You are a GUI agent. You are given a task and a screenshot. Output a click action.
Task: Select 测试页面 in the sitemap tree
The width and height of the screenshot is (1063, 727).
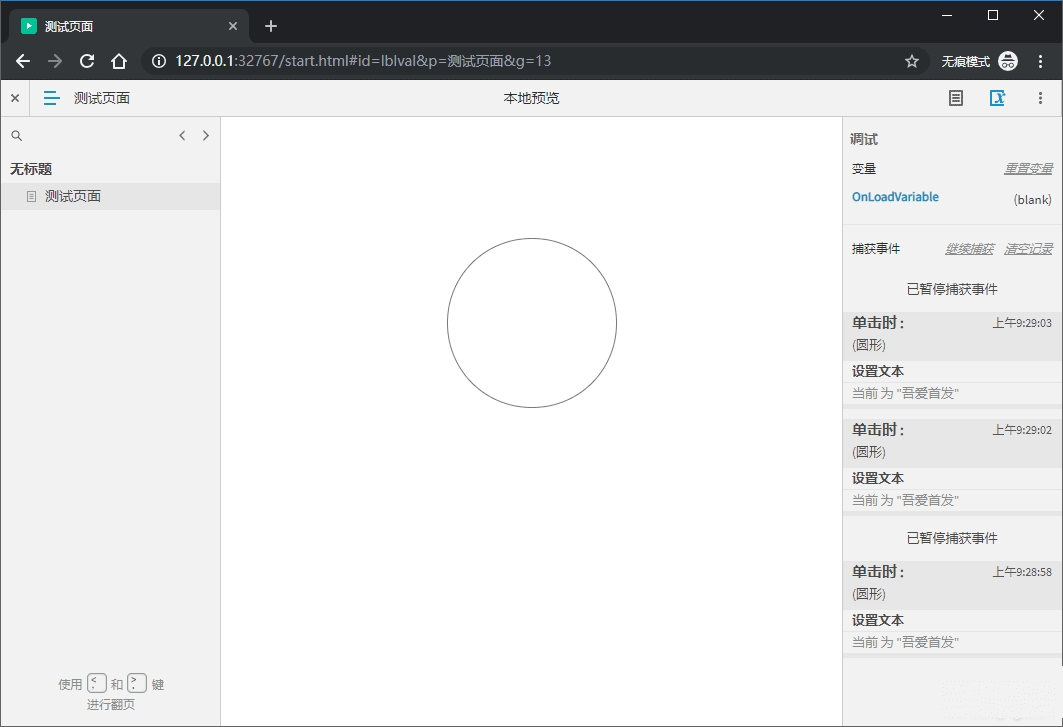[111, 196]
